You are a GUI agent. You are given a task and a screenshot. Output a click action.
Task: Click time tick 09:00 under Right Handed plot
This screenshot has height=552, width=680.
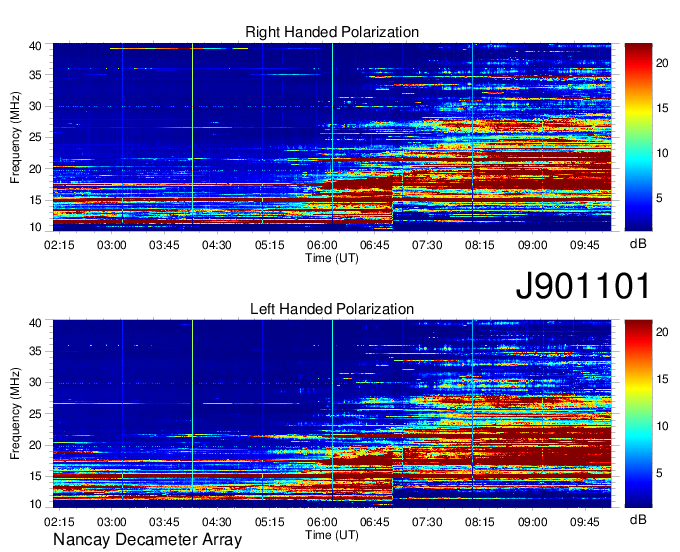point(533,245)
